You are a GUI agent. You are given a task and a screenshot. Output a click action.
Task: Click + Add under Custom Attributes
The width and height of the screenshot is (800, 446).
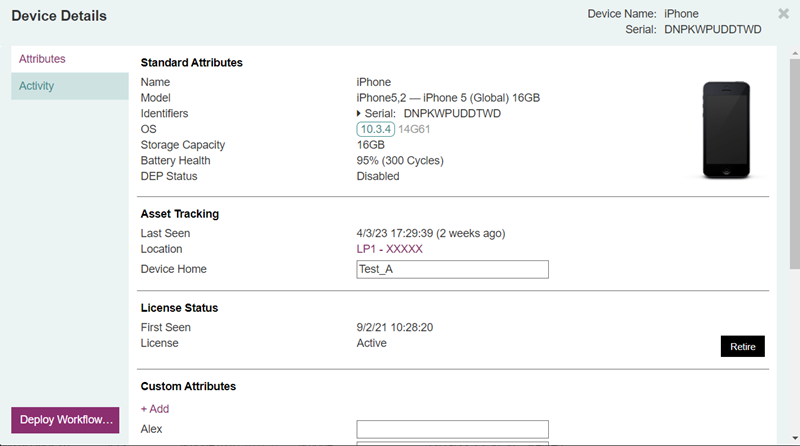pos(155,409)
